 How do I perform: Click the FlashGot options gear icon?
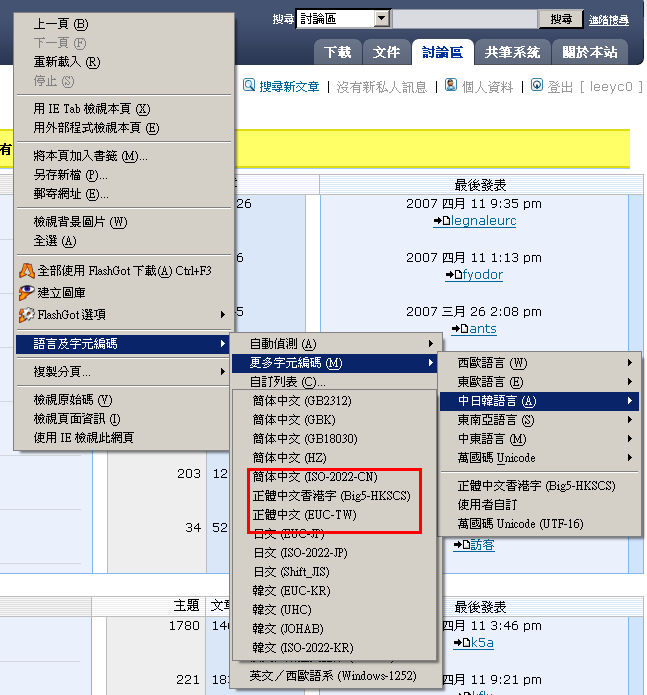[x=27, y=315]
